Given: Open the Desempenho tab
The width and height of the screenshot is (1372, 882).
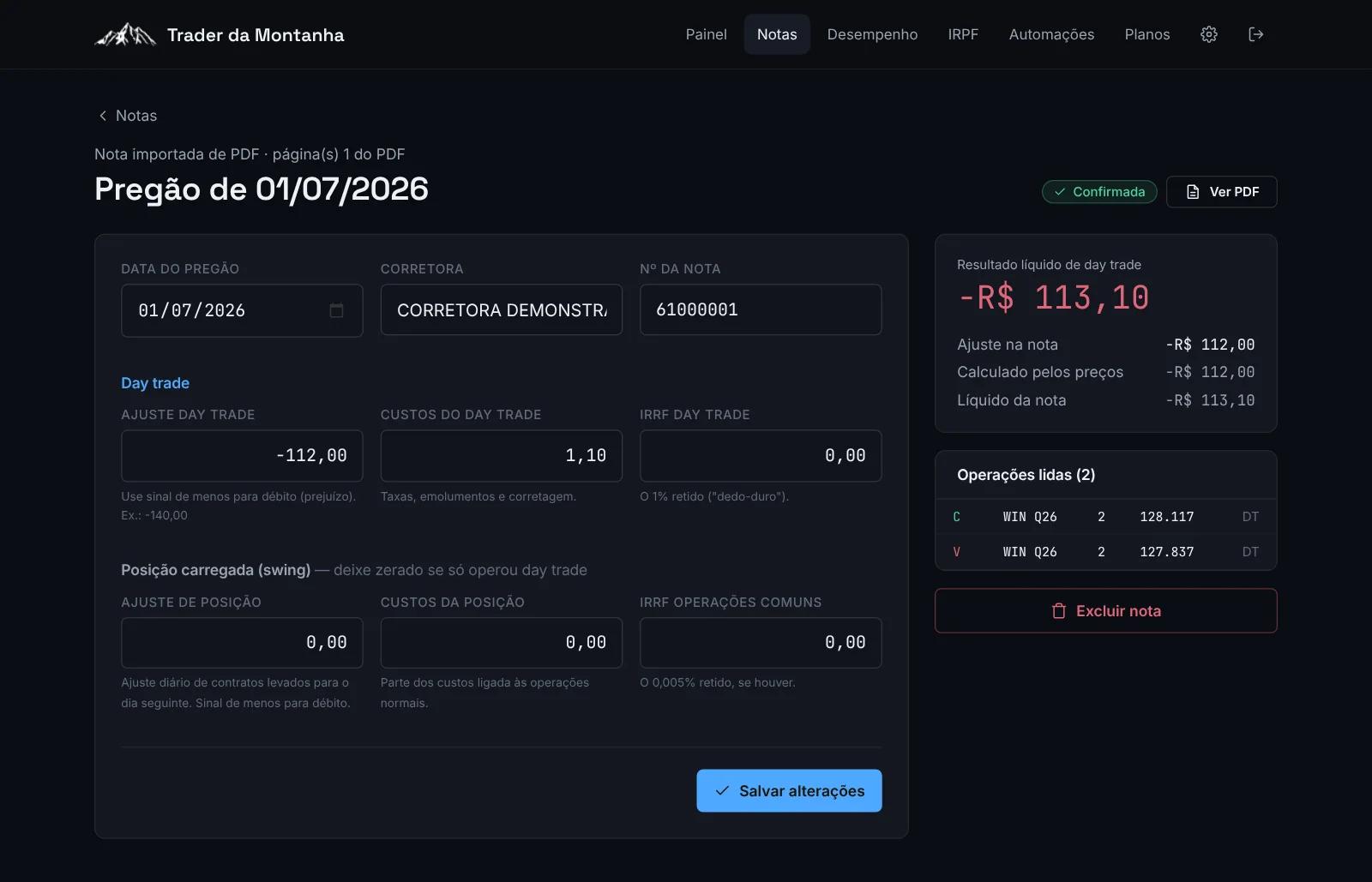Looking at the screenshot, I should (x=872, y=34).
